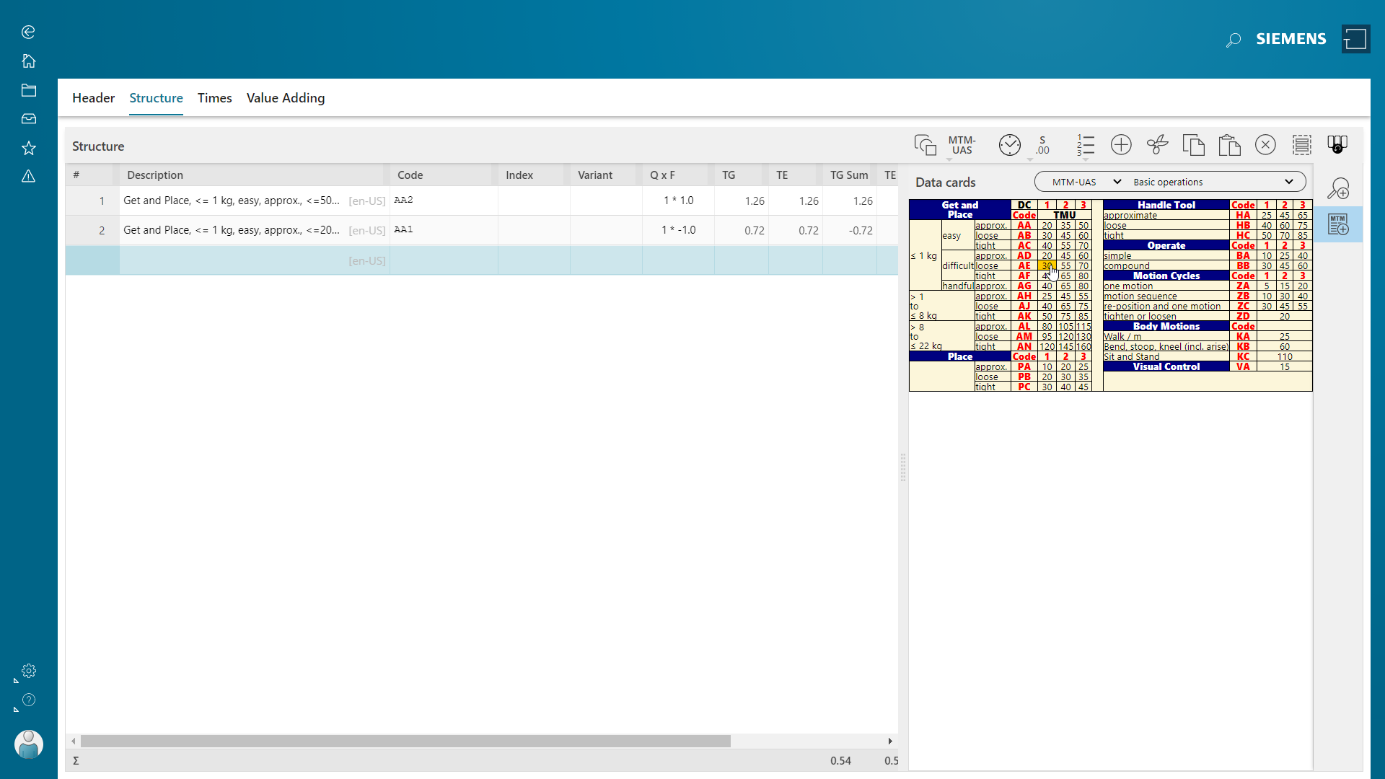Click the magnifier search-add icon in side panel
Screen dimensions: 1385x779
[x=1338, y=188]
